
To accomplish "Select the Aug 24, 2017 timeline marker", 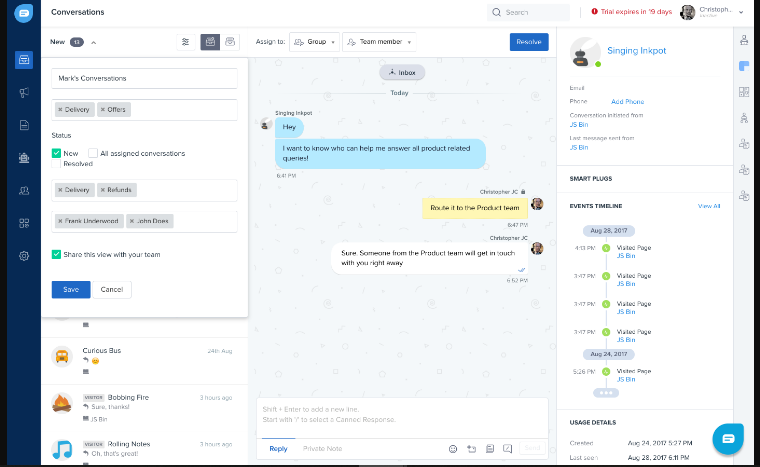I will tap(609, 354).
